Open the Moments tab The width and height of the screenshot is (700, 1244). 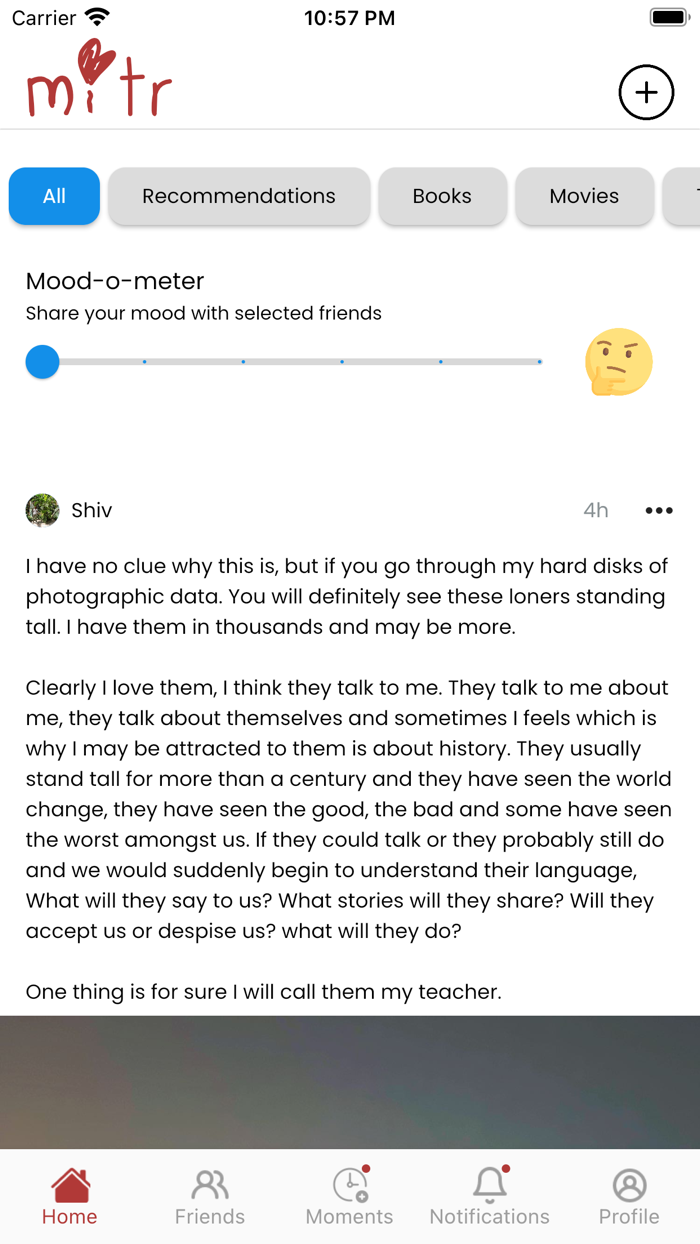[350, 1197]
